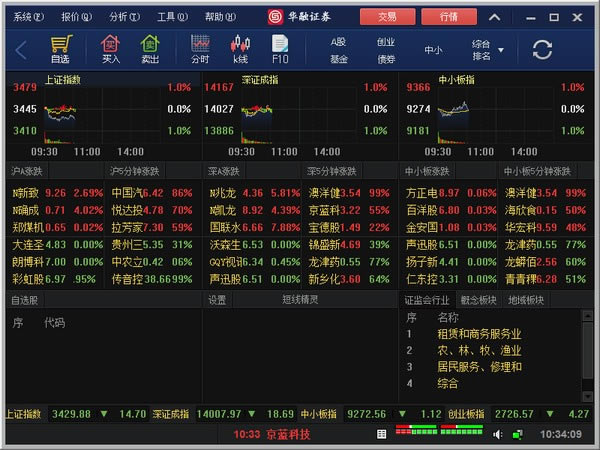
Task: Switch to the 地域板块 tab
Action: coord(526,299)
